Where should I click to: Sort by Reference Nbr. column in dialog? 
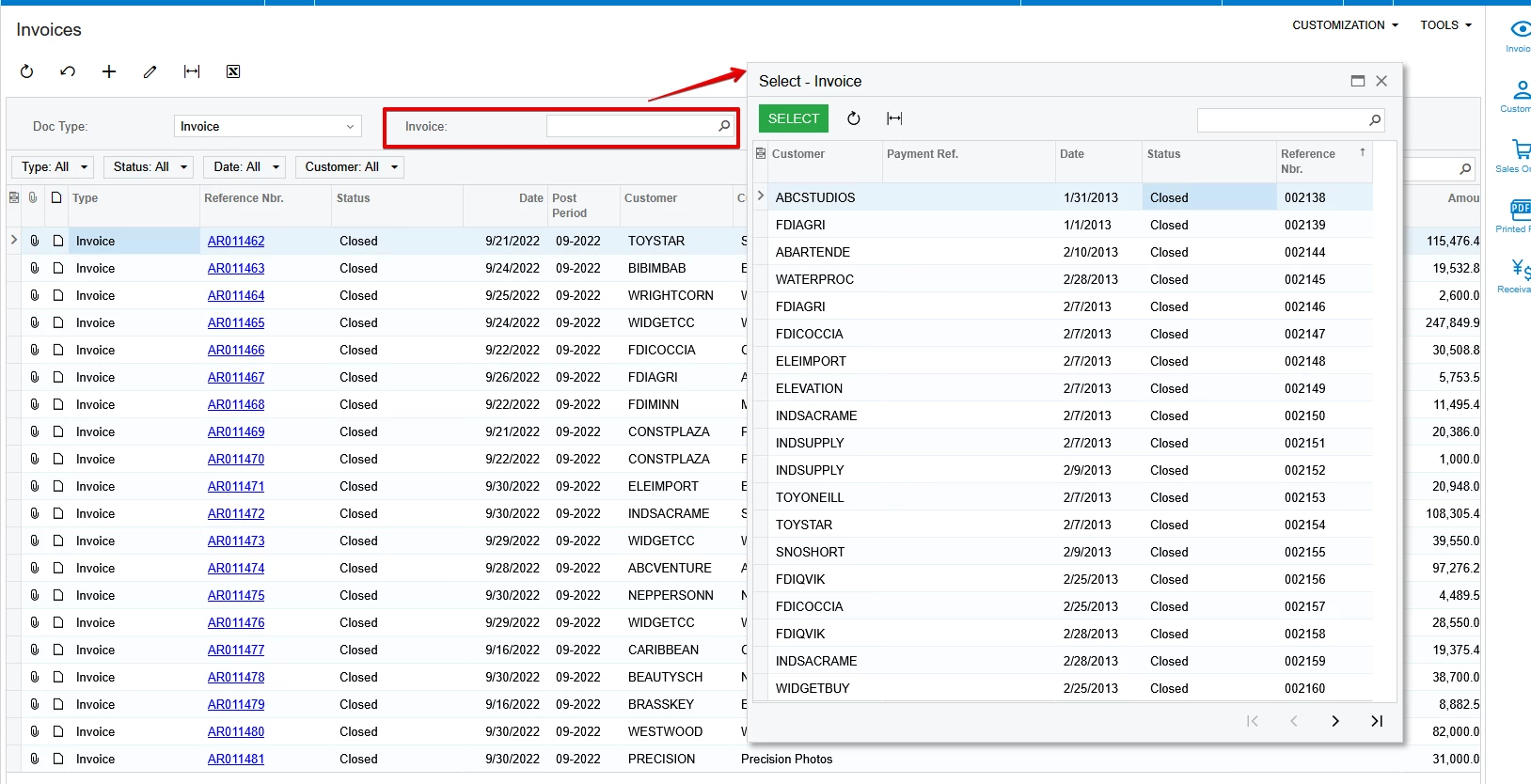tap(1323, 161)
